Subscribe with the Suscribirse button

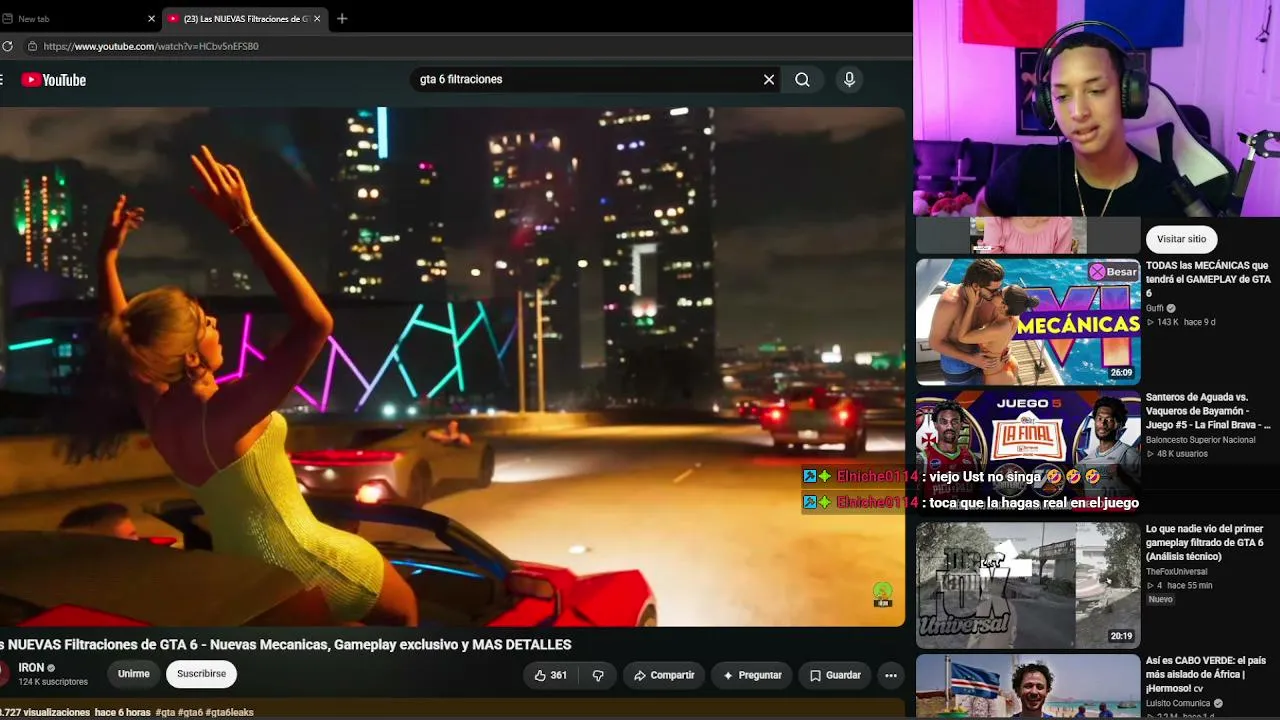point(201,674)
